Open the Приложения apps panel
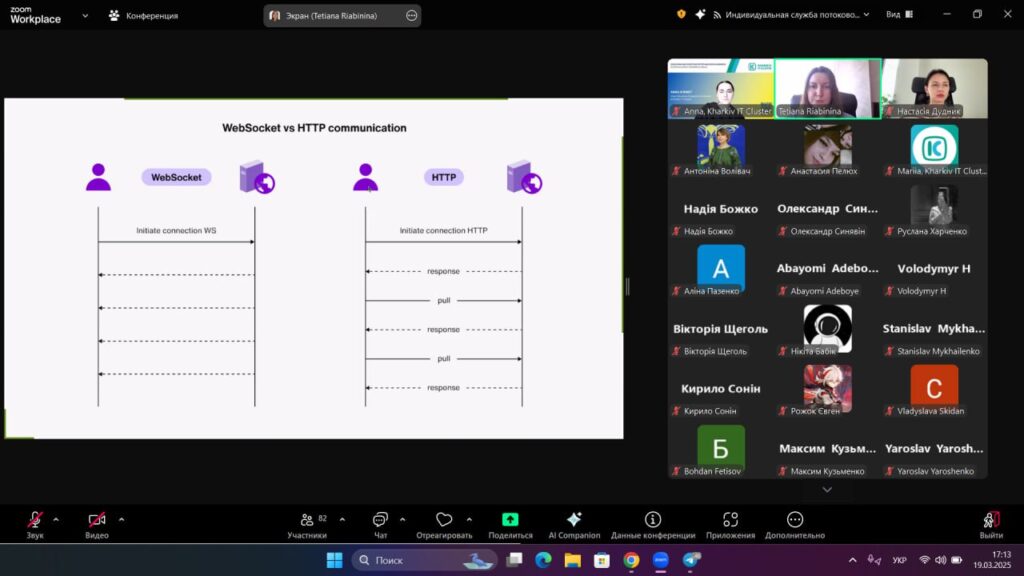 (x=730, y=524)
